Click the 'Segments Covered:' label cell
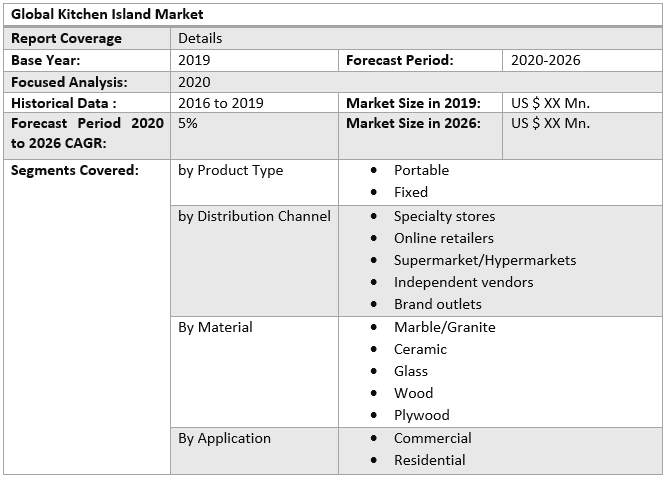Image resolution: width=668 pixels, height=480 pixels. click(74, 170)
